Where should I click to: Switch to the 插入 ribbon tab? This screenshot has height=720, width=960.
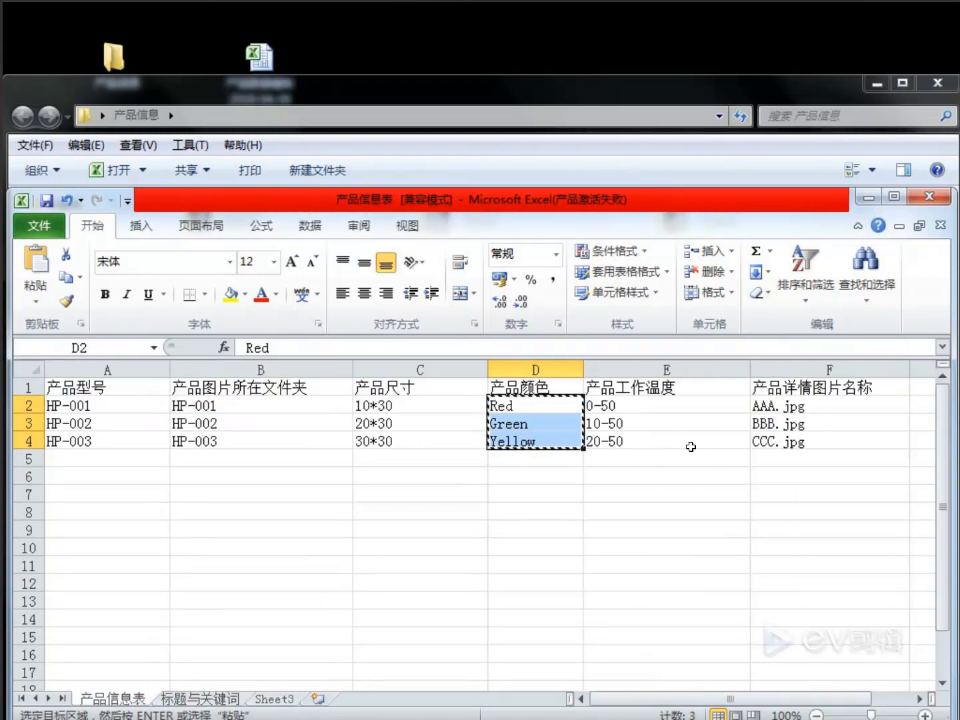pyautogui.click(x=141, y=226)
